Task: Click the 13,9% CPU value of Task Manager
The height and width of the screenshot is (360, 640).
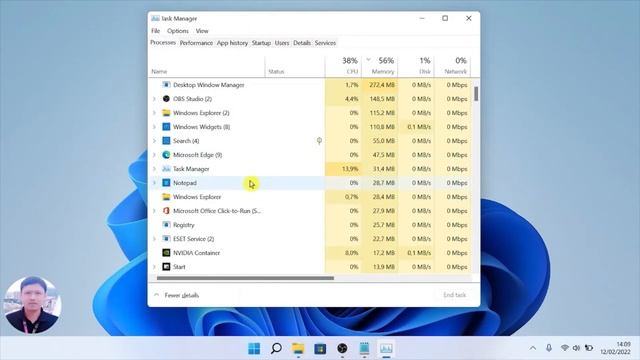Action: (351, 169)
